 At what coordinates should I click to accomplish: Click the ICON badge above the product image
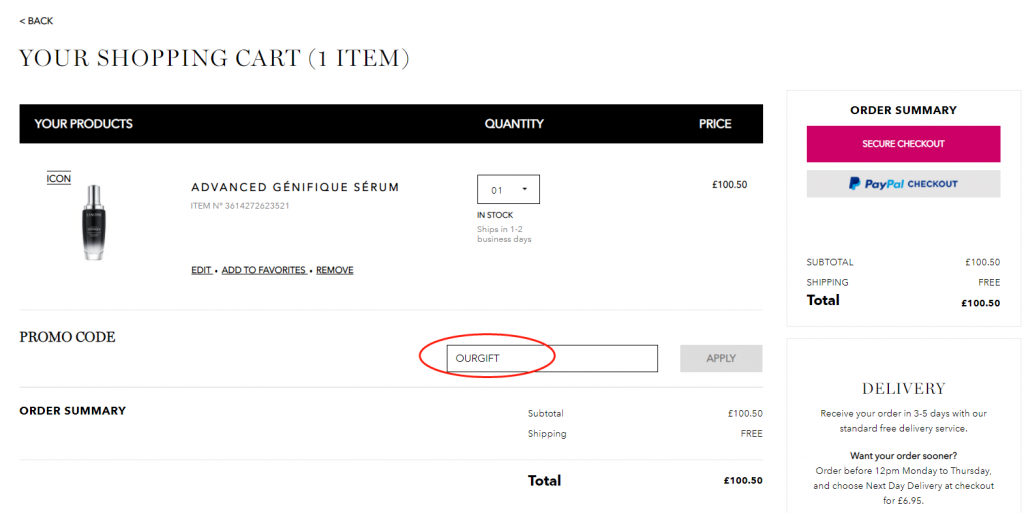pos(59,178)
